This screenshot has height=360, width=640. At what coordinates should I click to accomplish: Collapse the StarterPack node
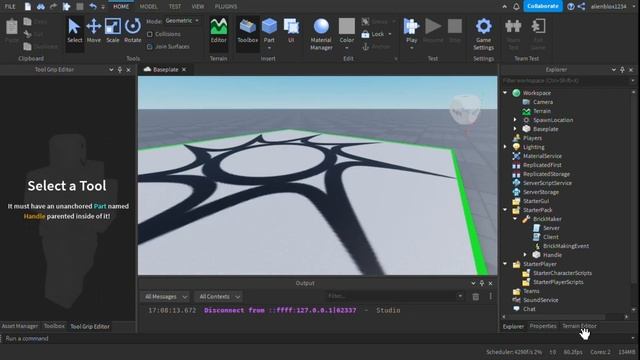(x=505, y=210)
